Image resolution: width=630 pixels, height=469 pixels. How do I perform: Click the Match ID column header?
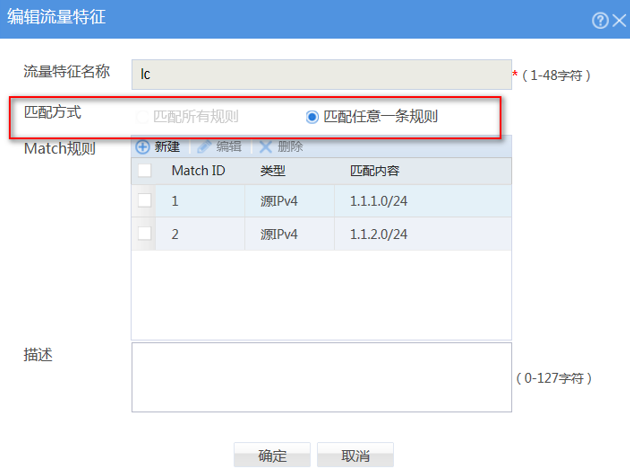tap(198, 171)
